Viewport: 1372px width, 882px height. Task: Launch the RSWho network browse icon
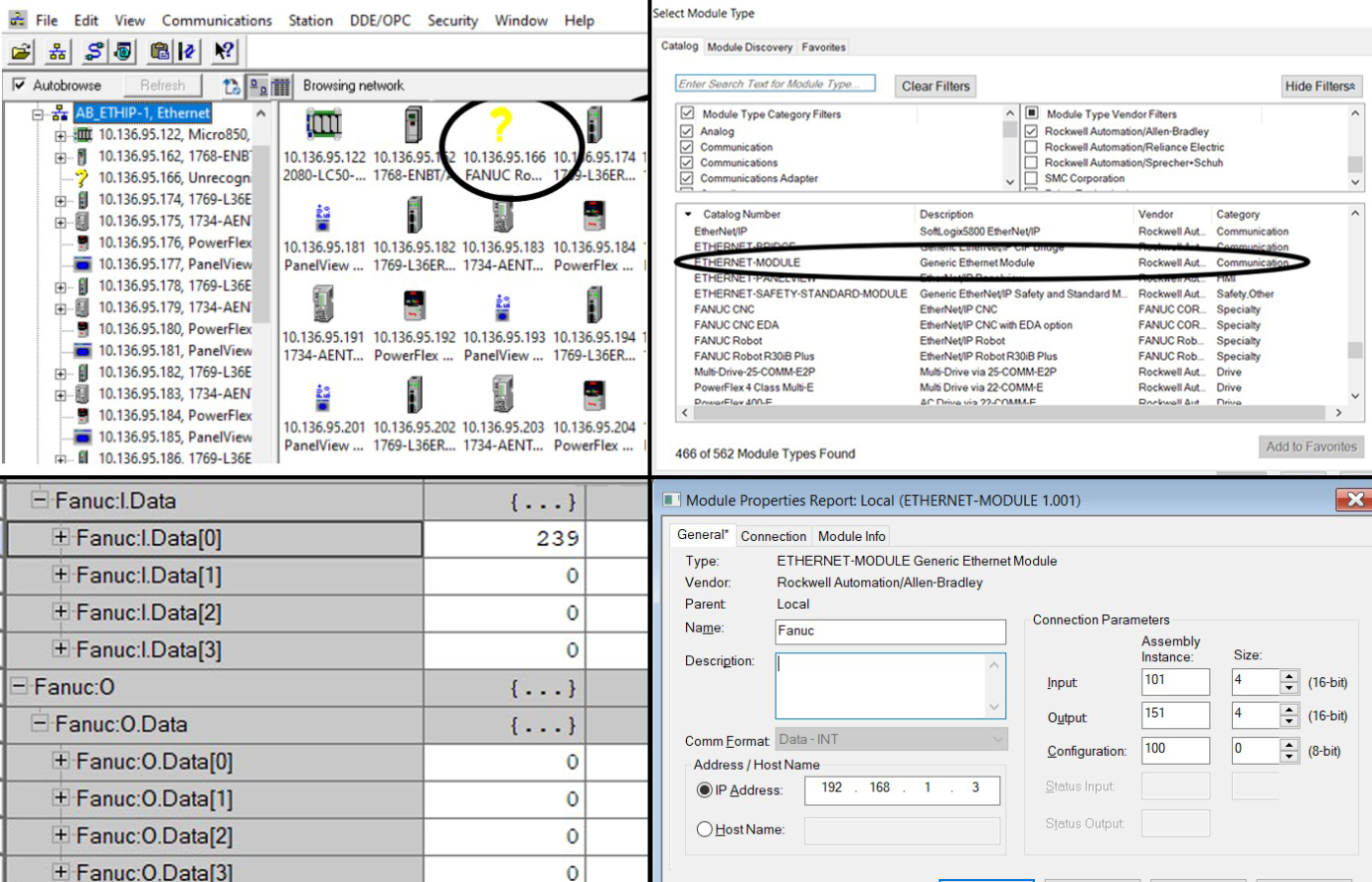56,50
